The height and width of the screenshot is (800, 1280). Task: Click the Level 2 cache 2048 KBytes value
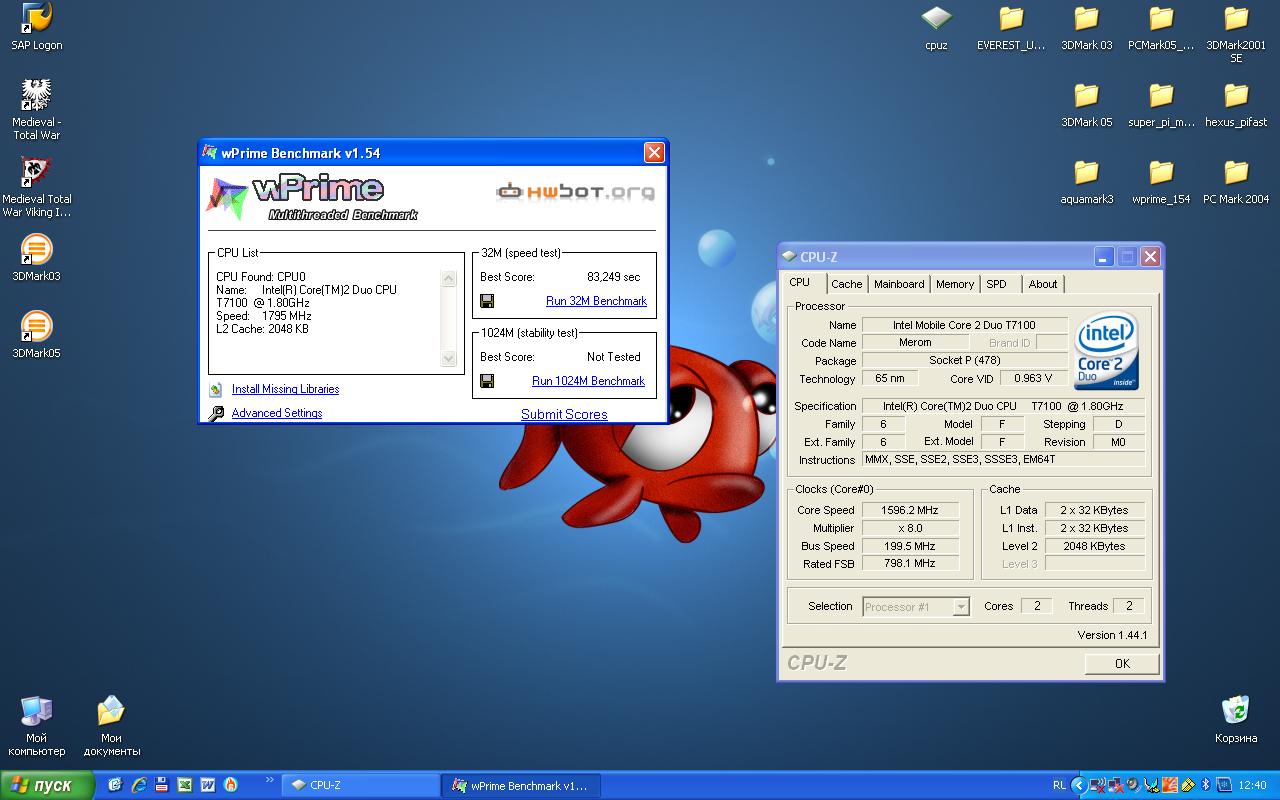coord(1094,546)
